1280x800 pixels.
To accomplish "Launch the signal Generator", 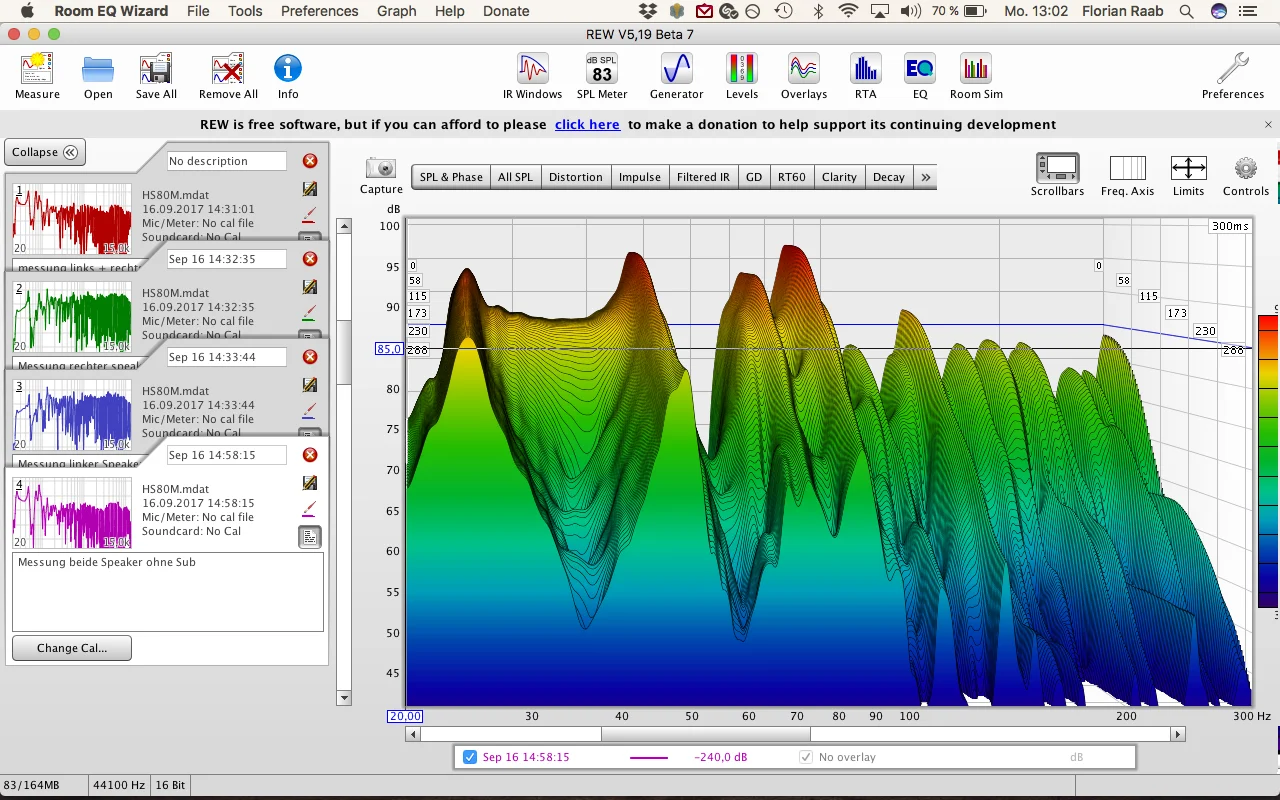I will tap(677, 76).
